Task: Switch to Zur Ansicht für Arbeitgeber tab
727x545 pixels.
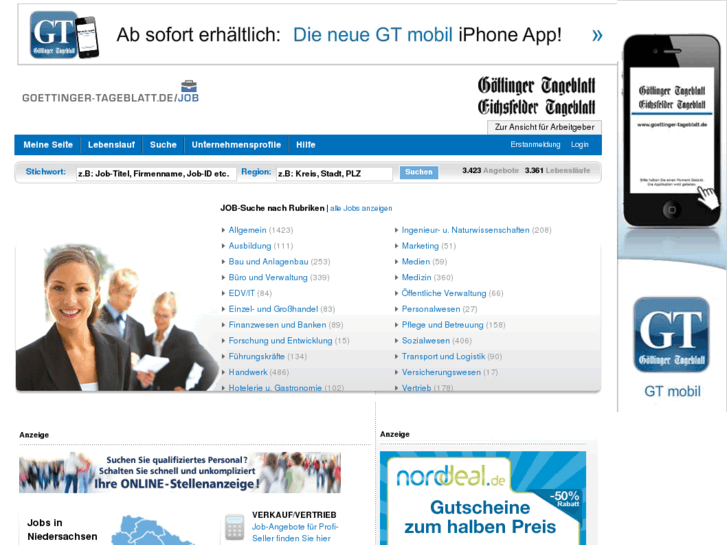Action: click(x=544, y=127)
